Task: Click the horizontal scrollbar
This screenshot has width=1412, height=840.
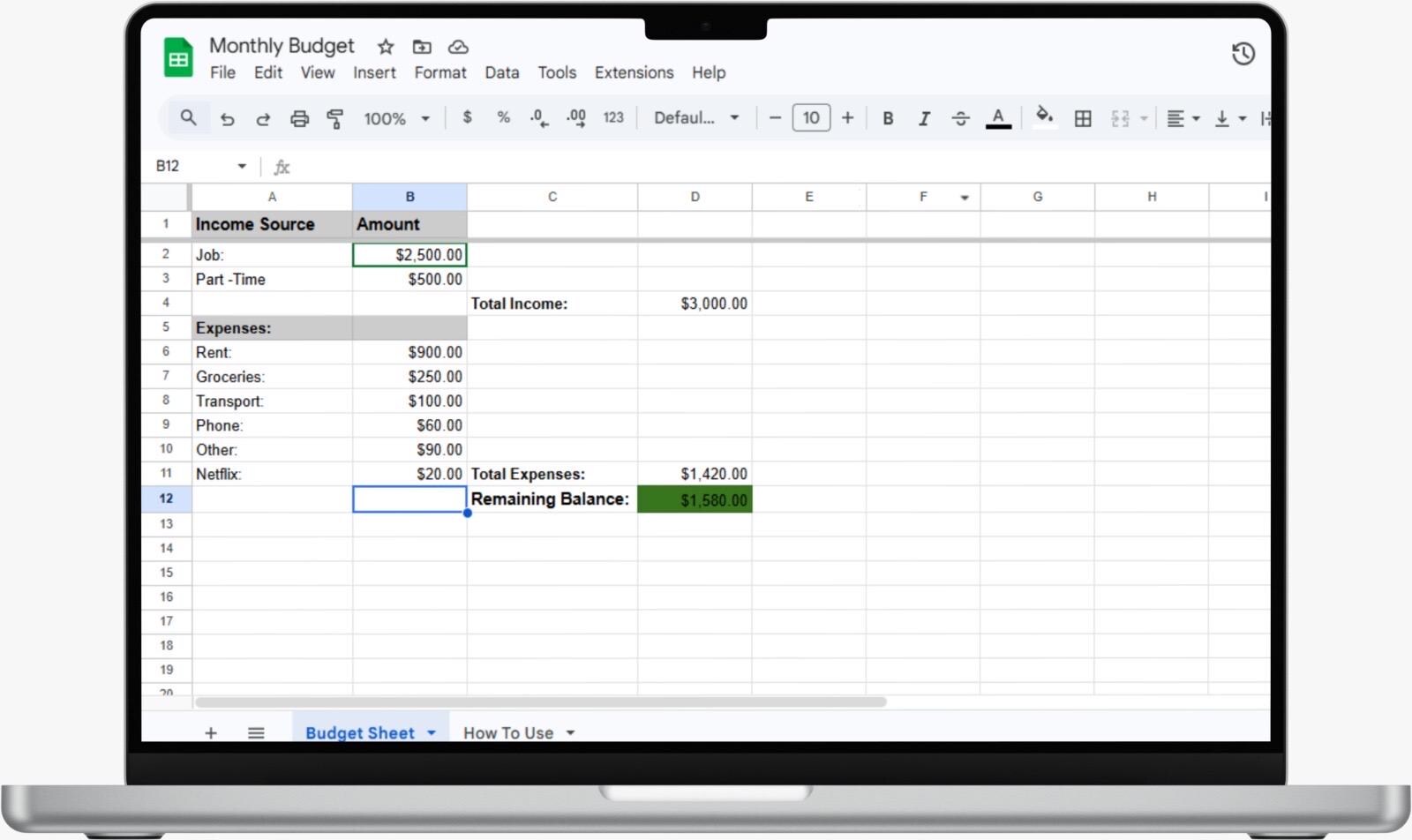Action: click(540, 702)
